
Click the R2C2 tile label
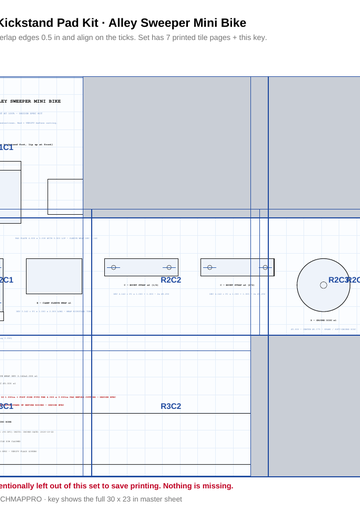coord(171,280)
